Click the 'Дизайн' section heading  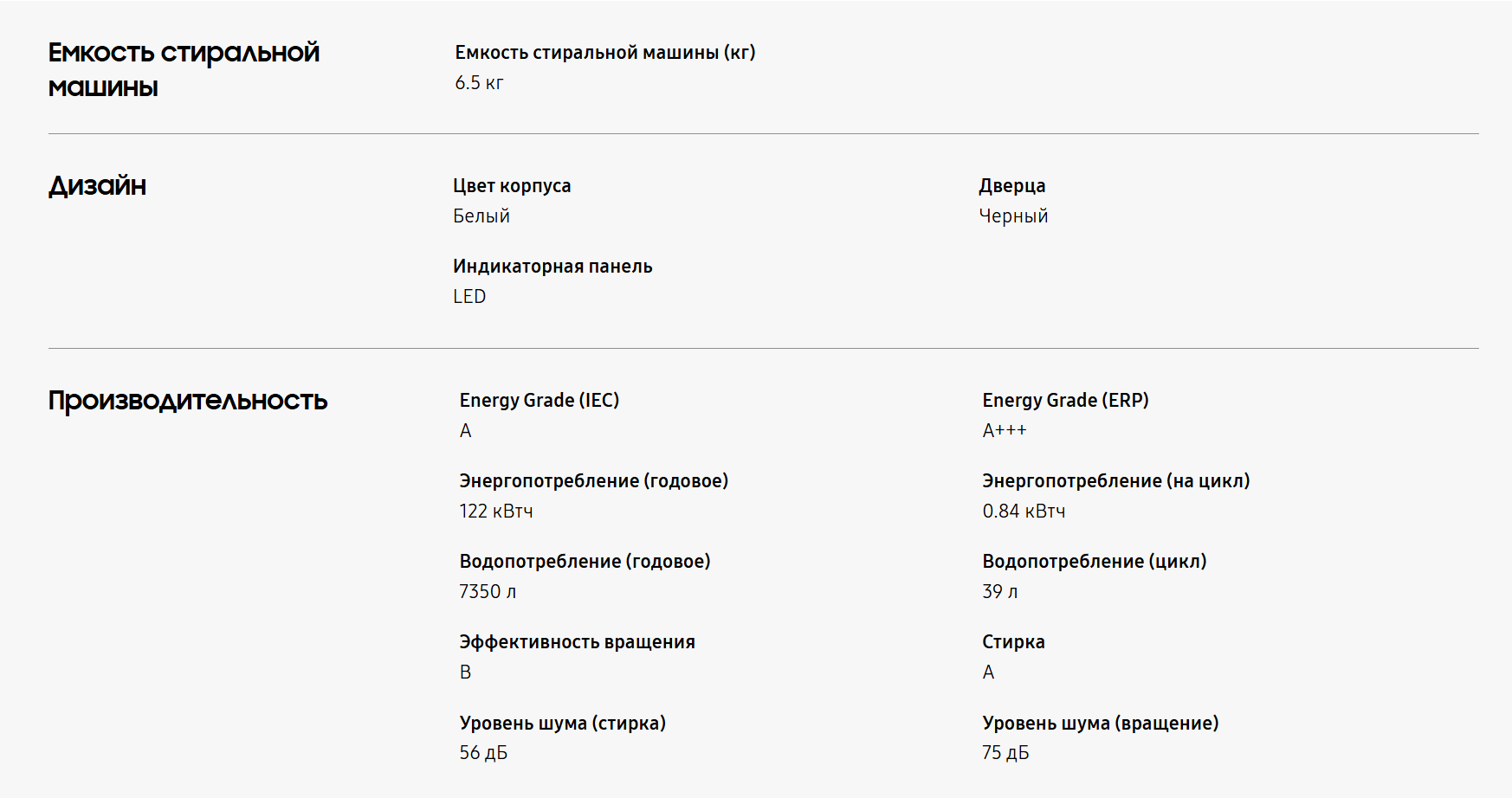pos(97,185)
